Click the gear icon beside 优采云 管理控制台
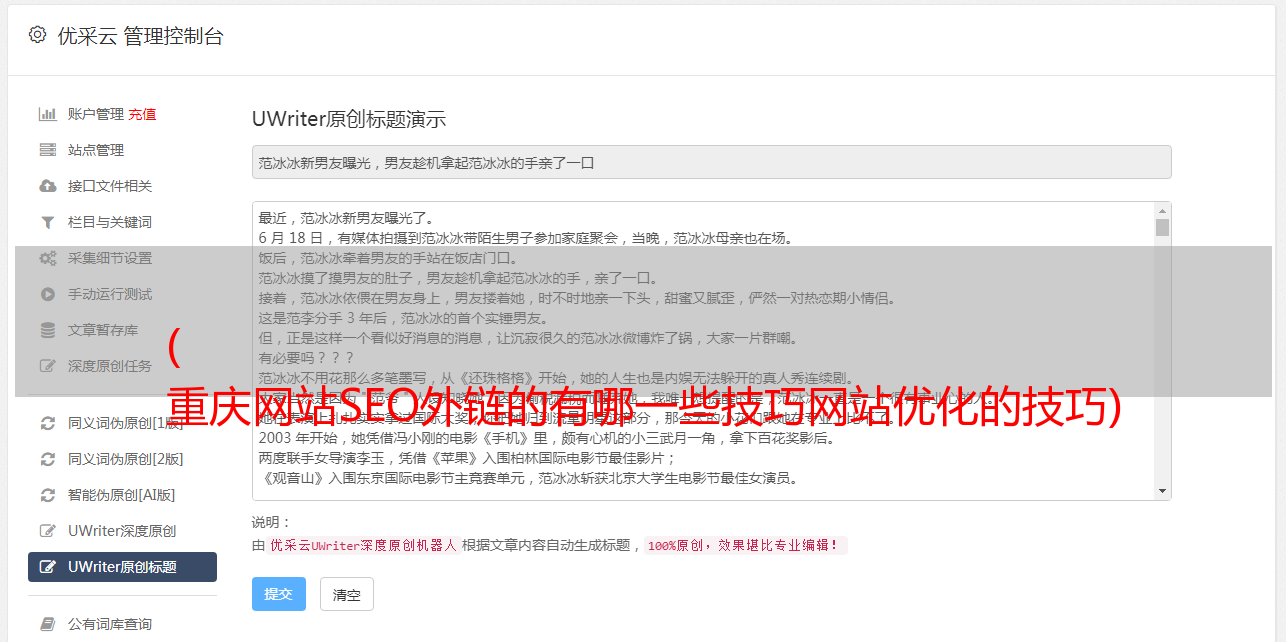Screen dimensions: 1286x642 (37, 35)
